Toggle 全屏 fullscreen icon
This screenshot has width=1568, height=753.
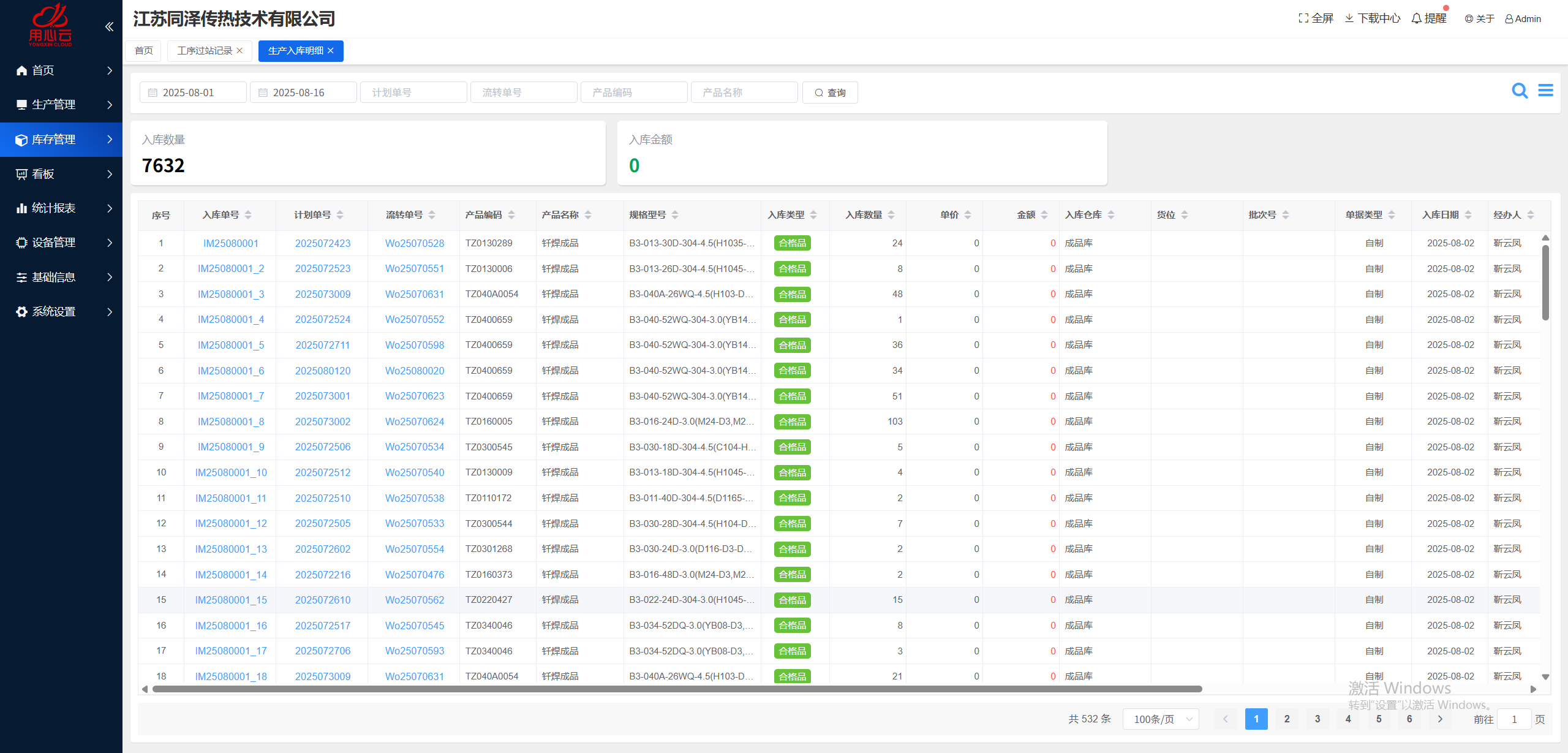pyautogui.click(x=1303, y=18)
